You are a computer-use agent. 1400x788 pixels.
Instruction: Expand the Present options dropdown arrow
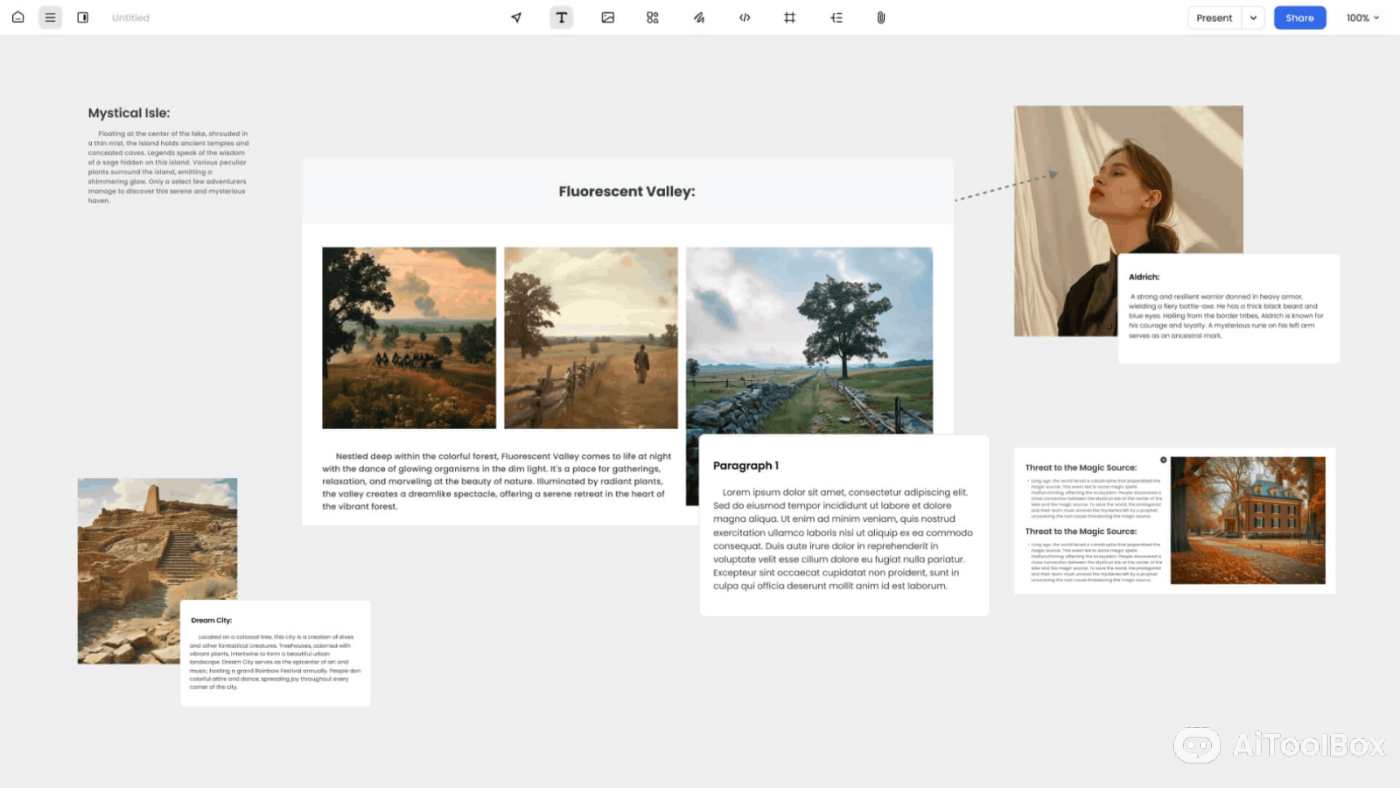point(1254,18)
